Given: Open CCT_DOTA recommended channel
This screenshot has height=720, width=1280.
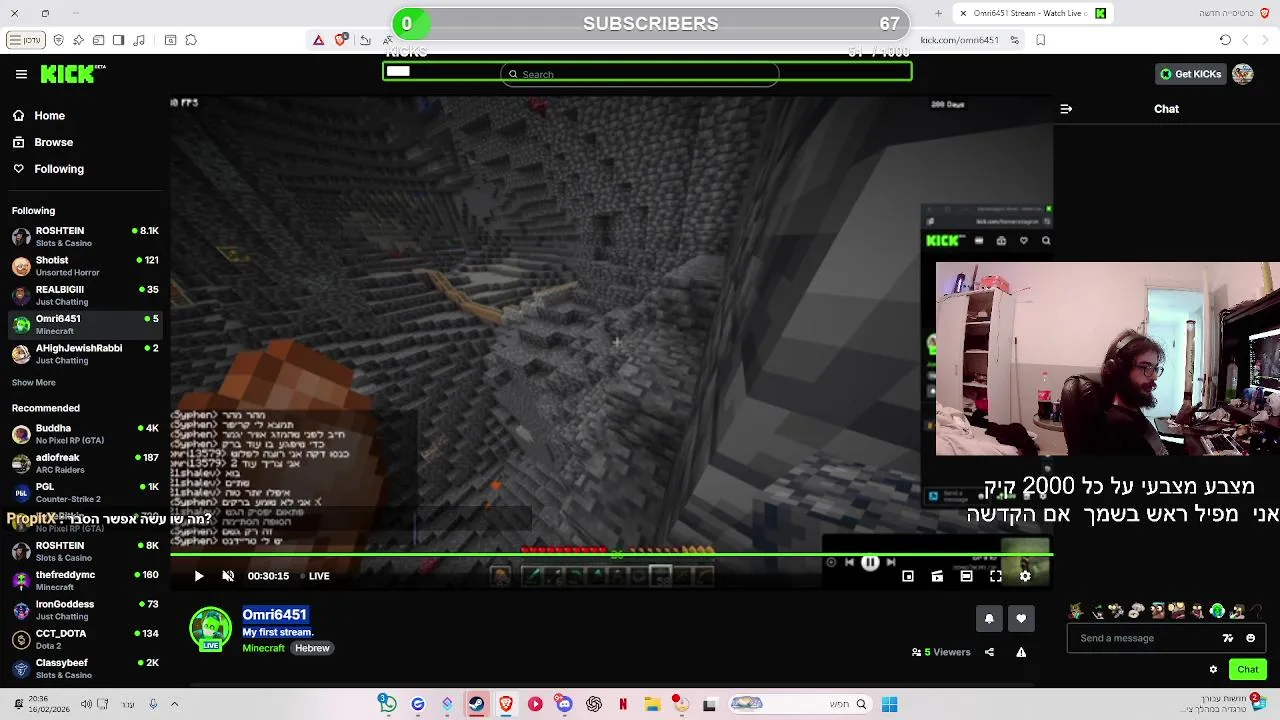Looking at the screenshot, I should click(x=85, y=639).
